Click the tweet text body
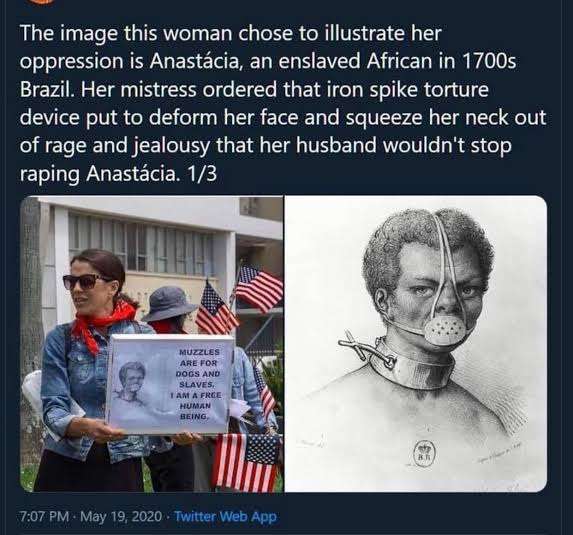This screenshot has width=573, height=535. coord(282,103)
